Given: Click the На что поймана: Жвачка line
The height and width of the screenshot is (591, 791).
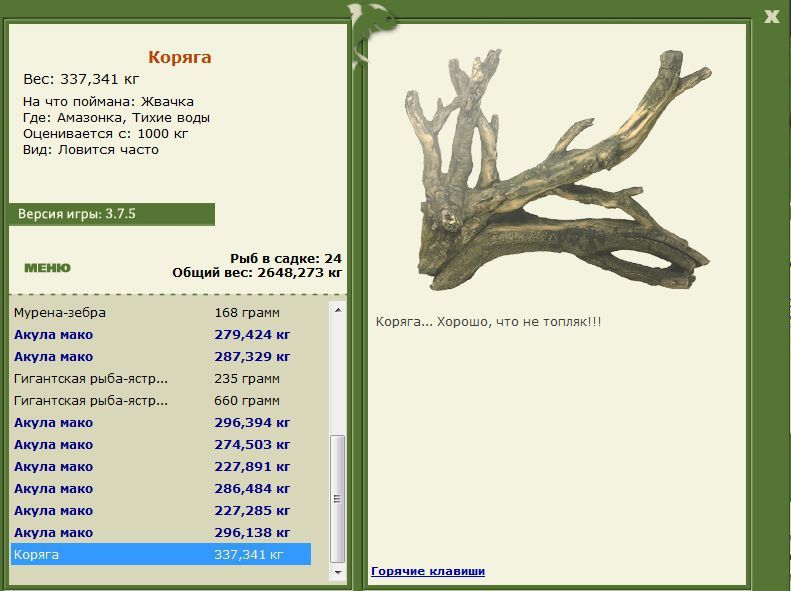Looking at the screenshot, I should (108, 101).
